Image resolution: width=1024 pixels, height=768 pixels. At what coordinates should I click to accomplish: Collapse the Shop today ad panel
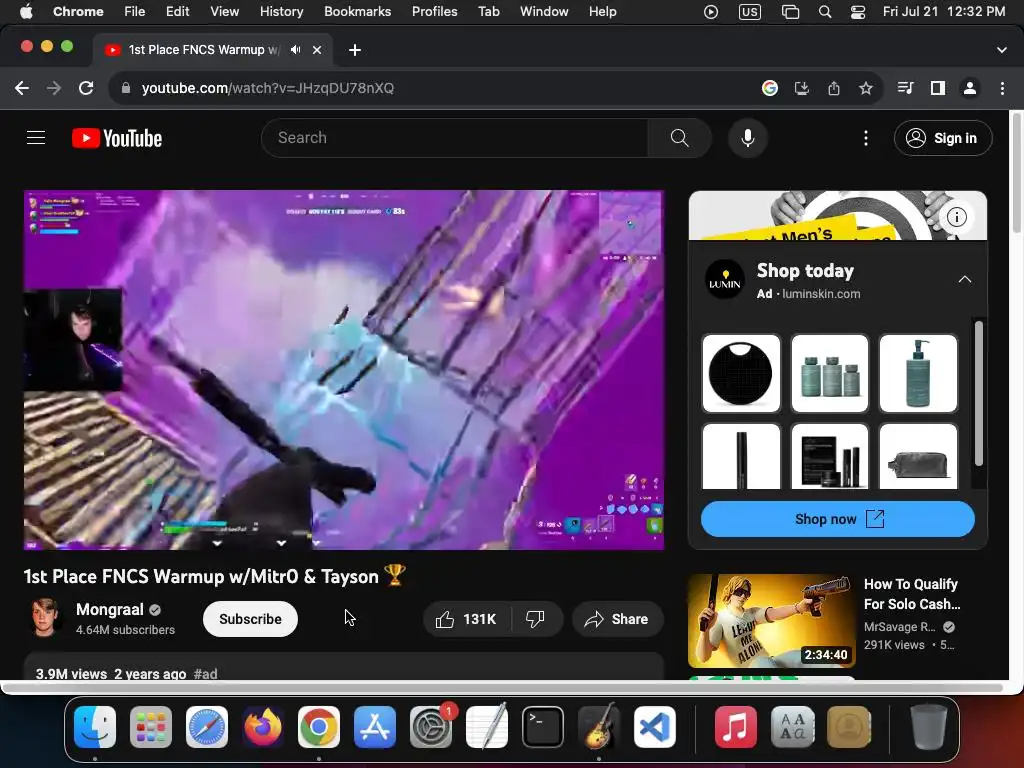tap(965, 280)
